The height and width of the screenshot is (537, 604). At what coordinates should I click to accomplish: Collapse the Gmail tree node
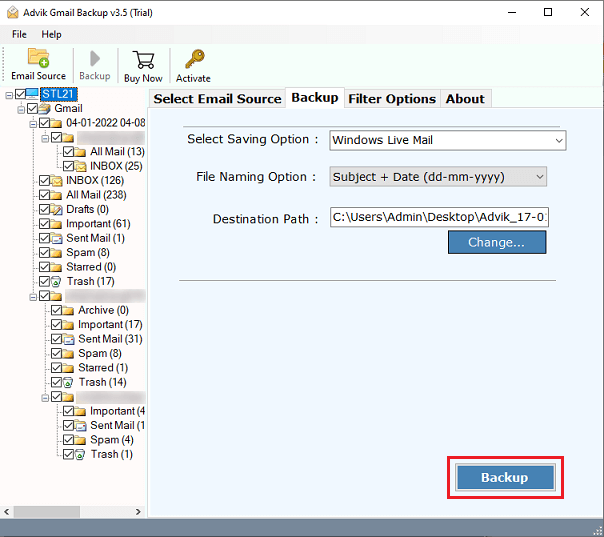[x=21, y=109]
